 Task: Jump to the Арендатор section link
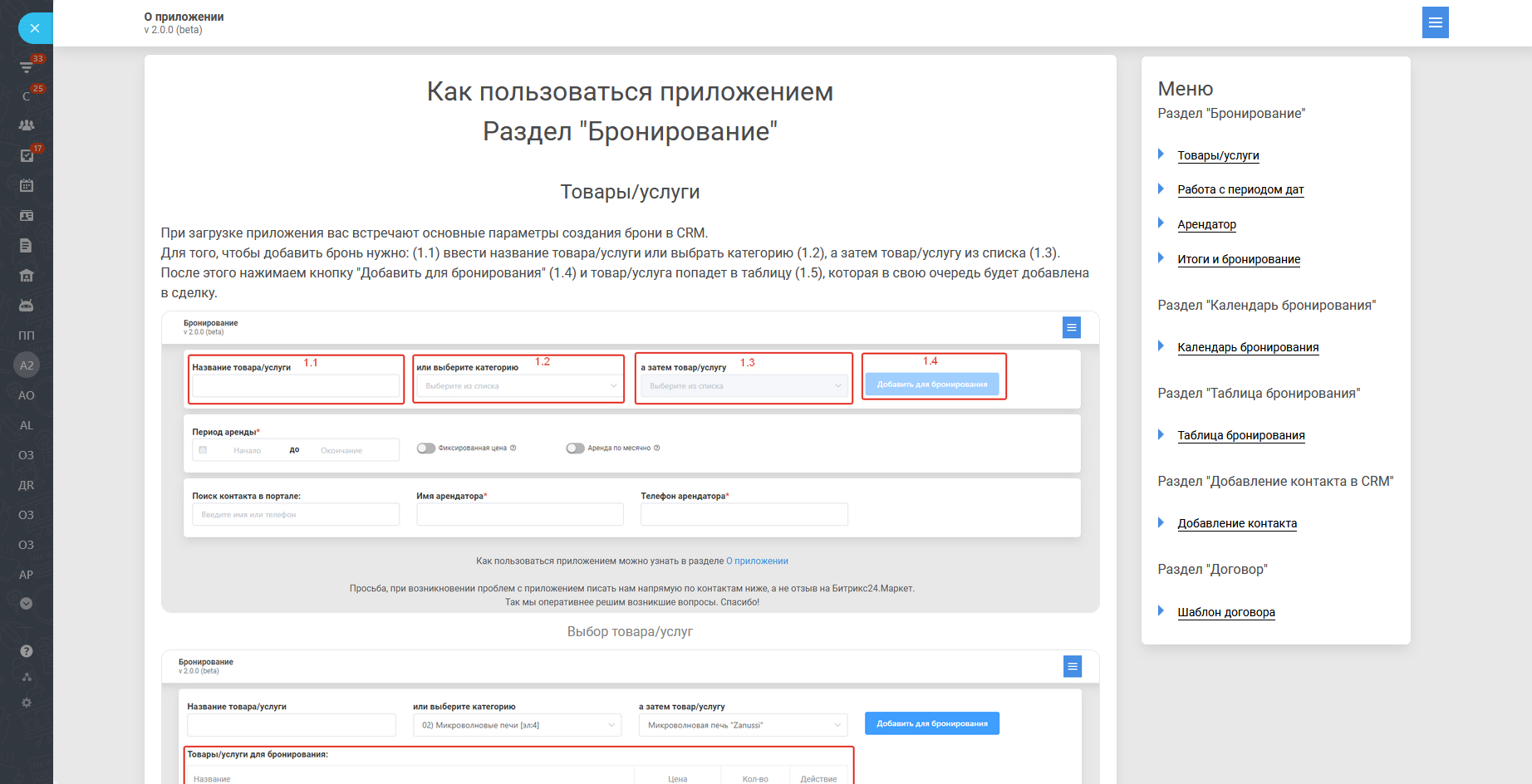coord(1206,224)
